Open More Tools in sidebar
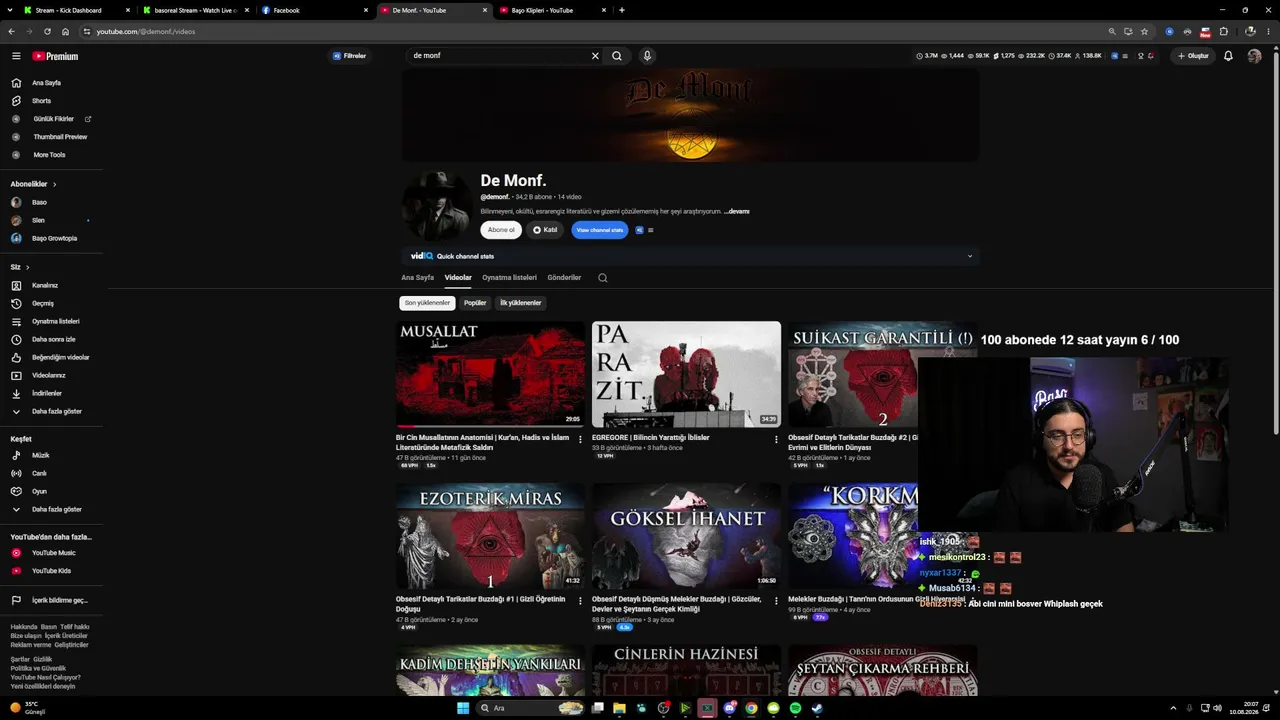The width and height of the screenshot is (1280, 720). [x=49, y=155]
